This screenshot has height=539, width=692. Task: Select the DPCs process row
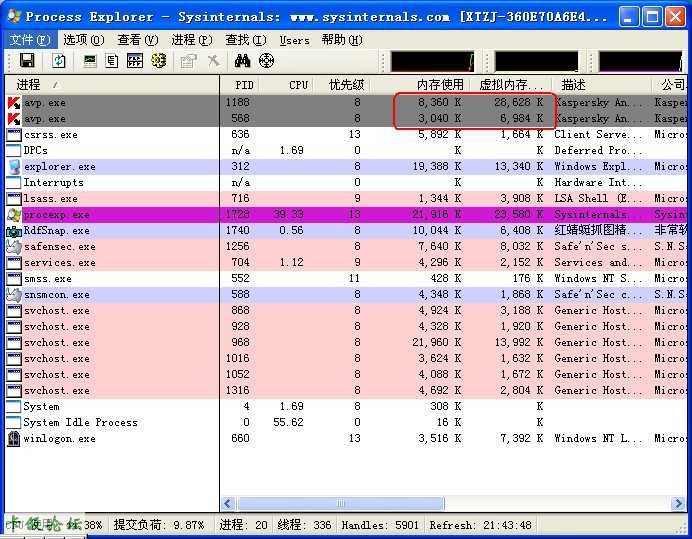tap(346, 151)
